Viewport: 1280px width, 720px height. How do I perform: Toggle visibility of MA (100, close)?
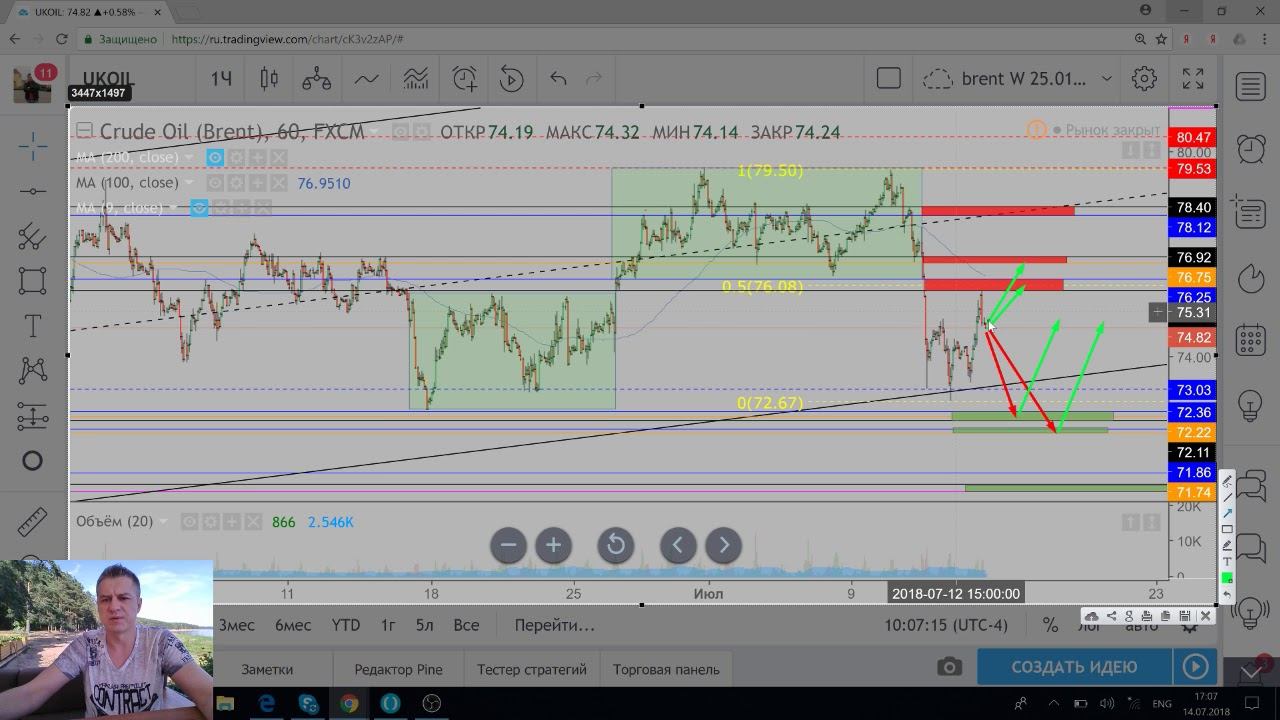215,183
